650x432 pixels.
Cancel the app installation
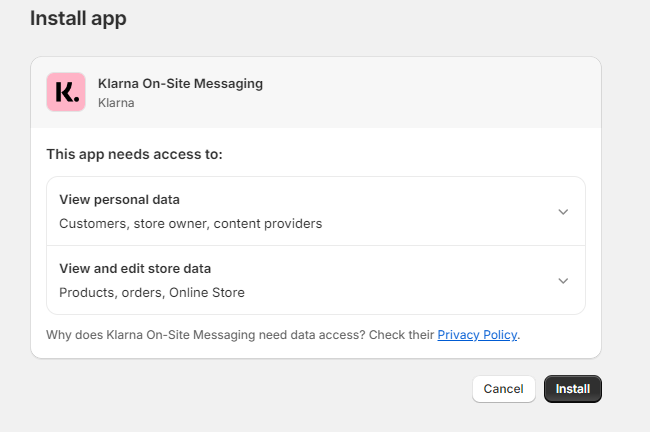[x=503, y=389]
